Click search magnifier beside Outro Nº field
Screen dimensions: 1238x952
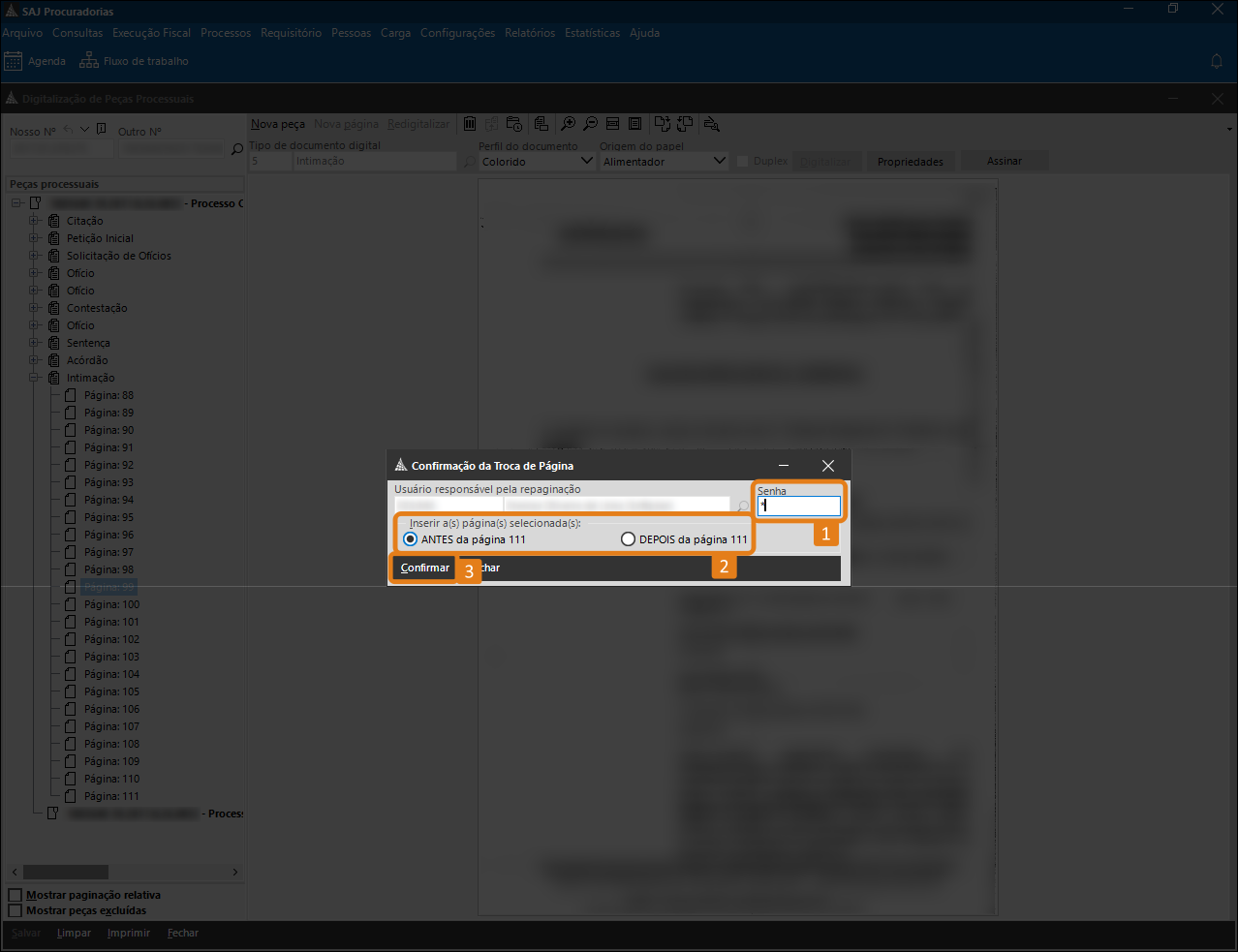coord(237,149)
